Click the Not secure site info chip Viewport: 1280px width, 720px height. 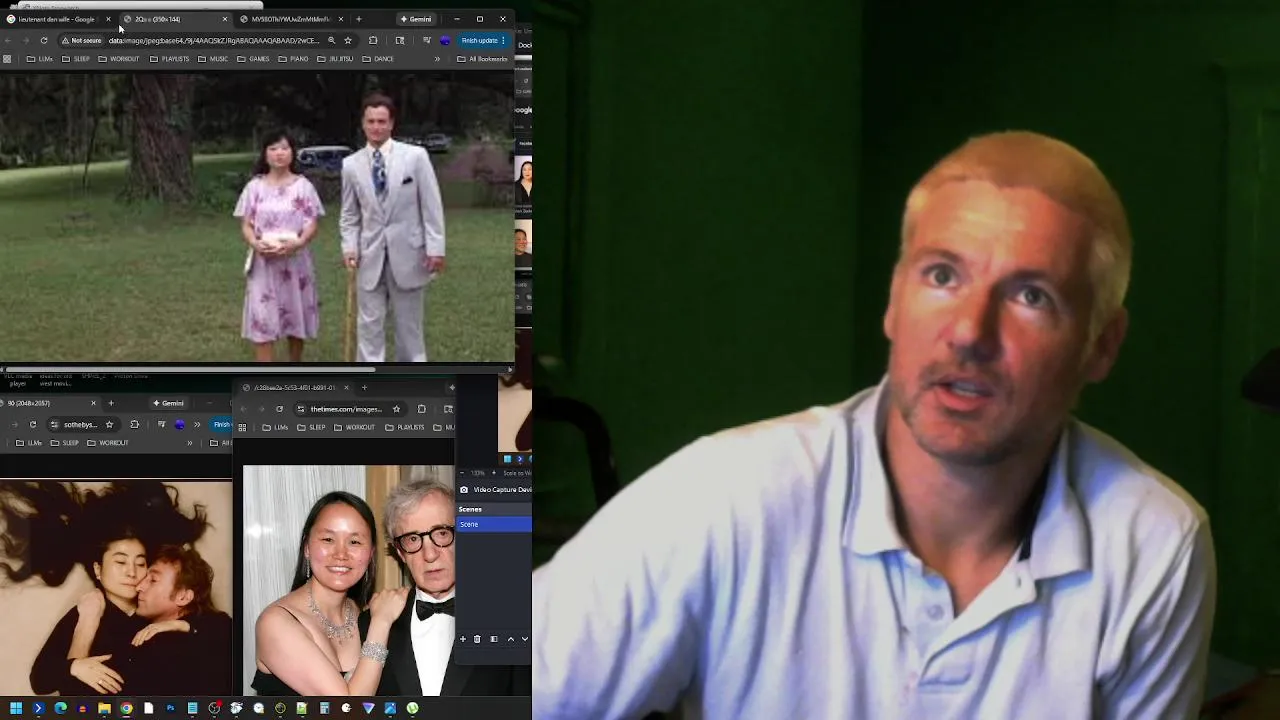pos(82,40)
